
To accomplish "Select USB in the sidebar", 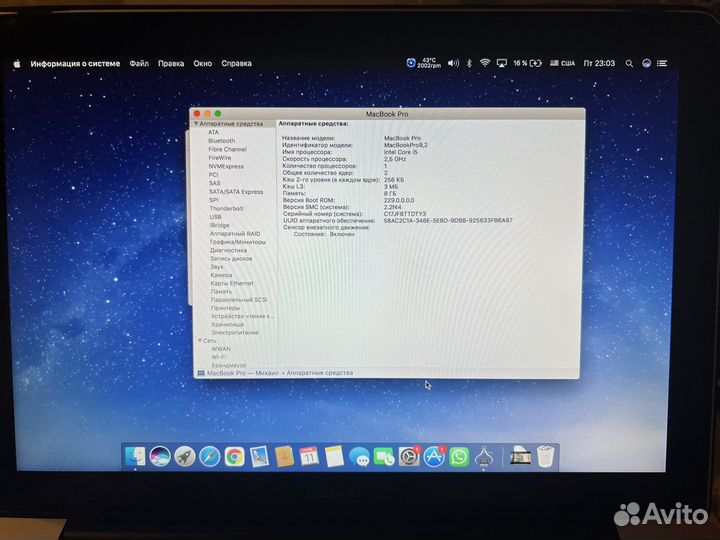I will coord(215,217).
